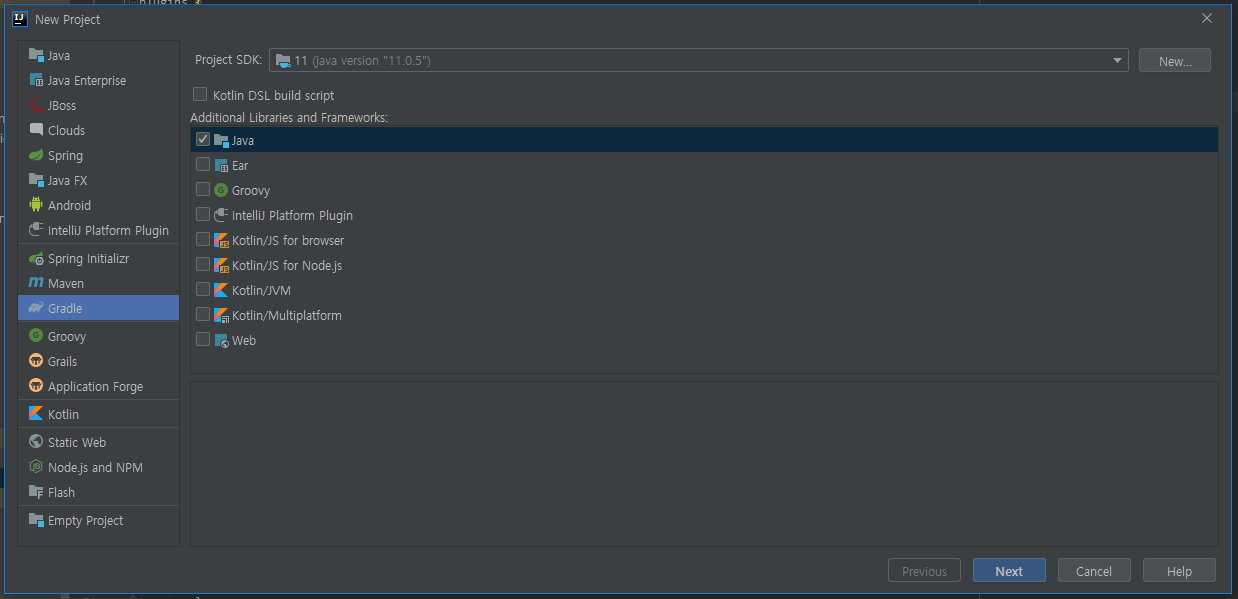
Task: Check the Kotlin/JVM checkbox
Action: coord(203,290)
